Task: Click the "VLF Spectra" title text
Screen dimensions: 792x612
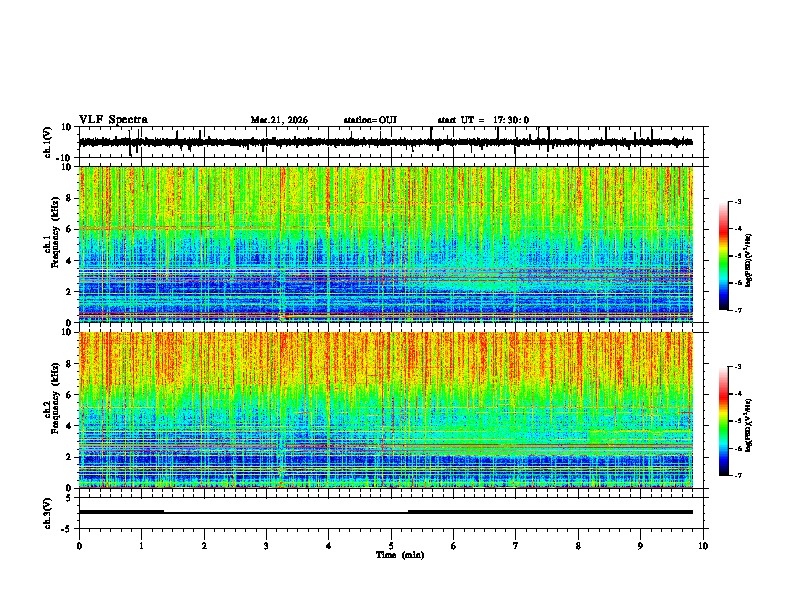Action: [113, 120]
